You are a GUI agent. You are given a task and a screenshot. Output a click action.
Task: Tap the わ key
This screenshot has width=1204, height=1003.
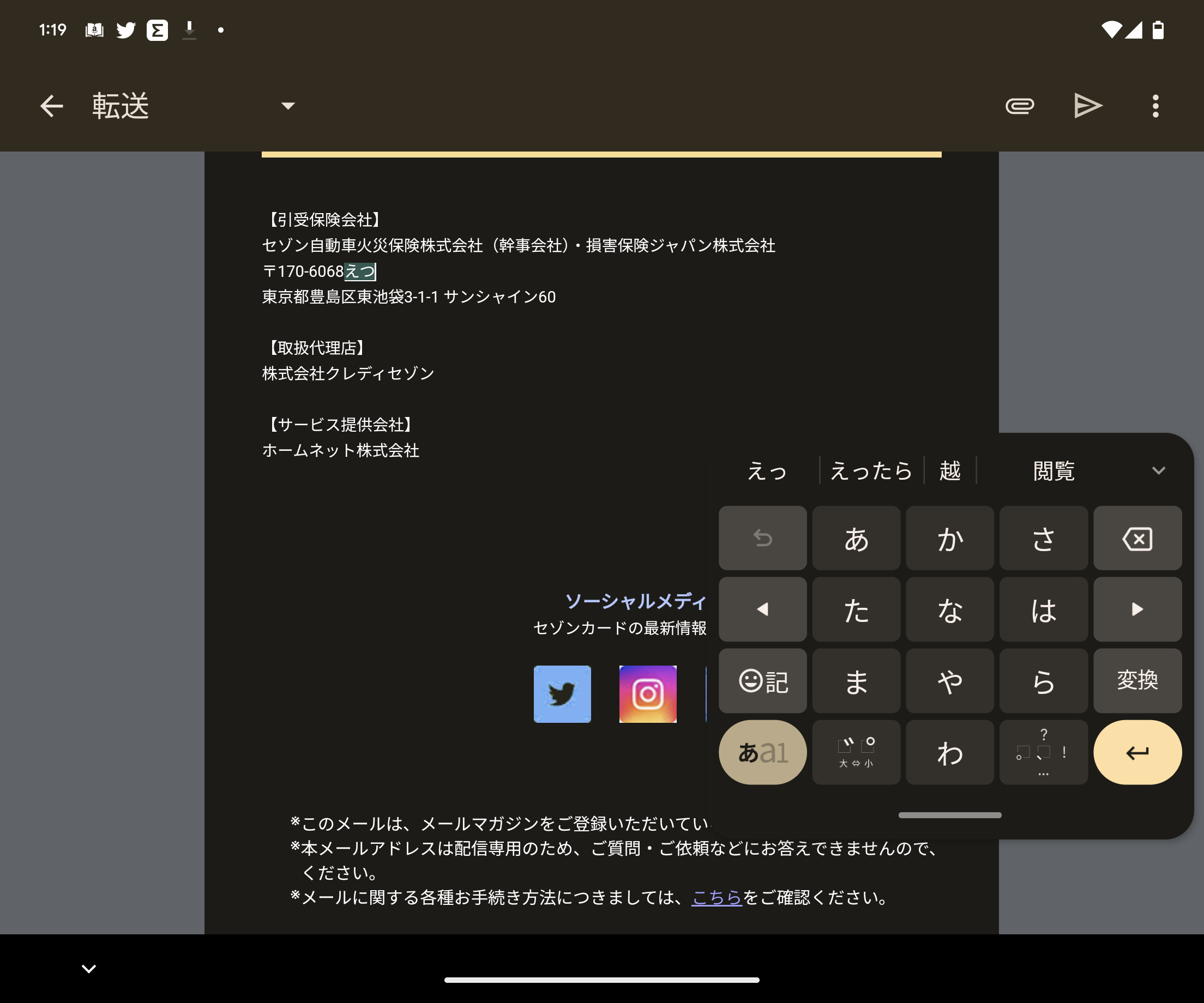click(950, 753)
